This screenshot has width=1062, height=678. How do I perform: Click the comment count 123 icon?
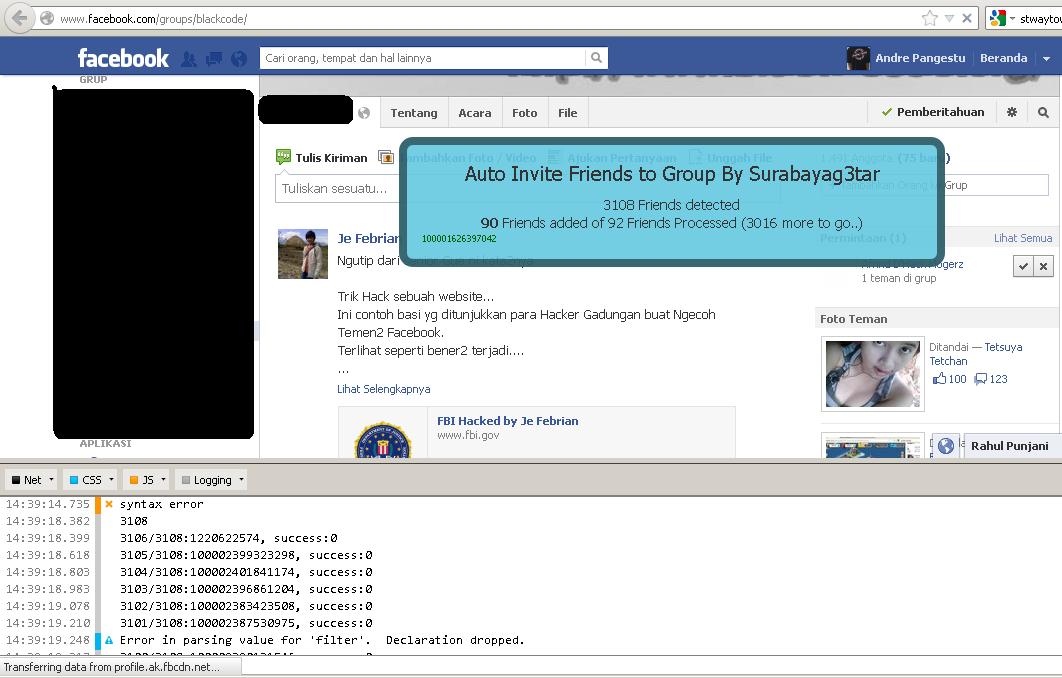coord(980,379)
